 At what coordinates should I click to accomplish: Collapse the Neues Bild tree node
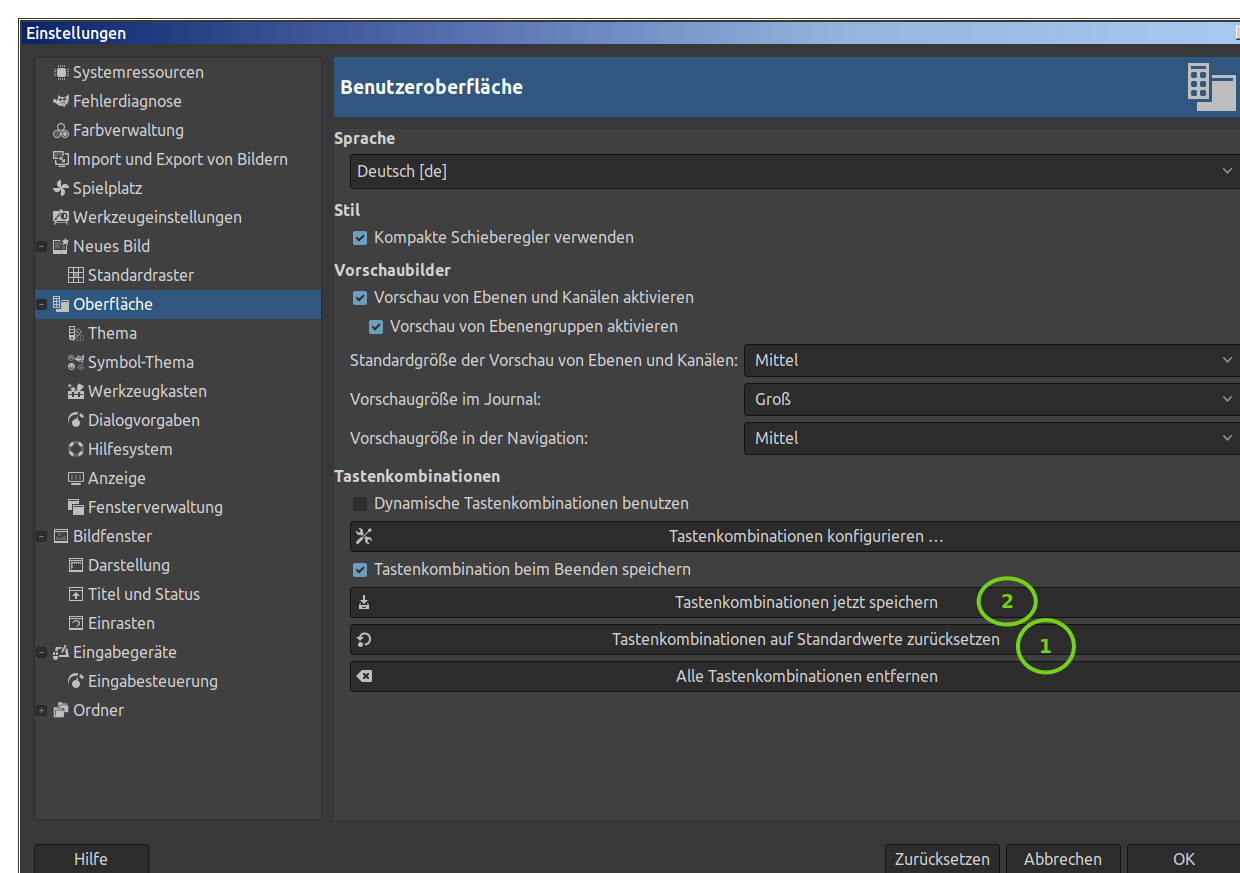coord(42,247)
